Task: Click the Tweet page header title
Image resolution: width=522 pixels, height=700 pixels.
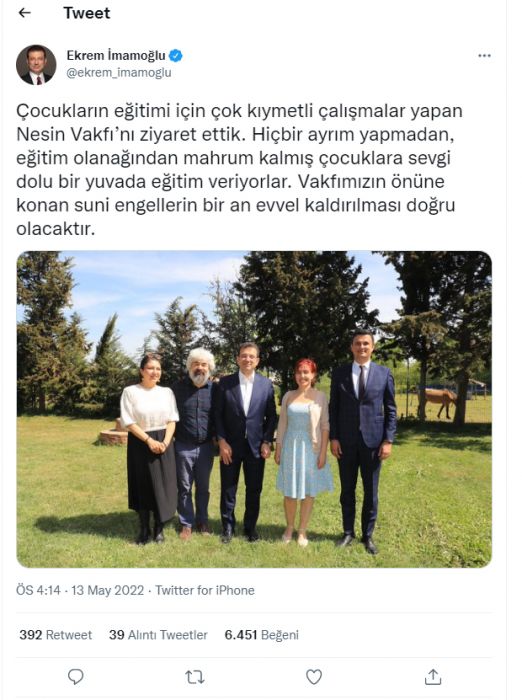Action: click(87, 13)
